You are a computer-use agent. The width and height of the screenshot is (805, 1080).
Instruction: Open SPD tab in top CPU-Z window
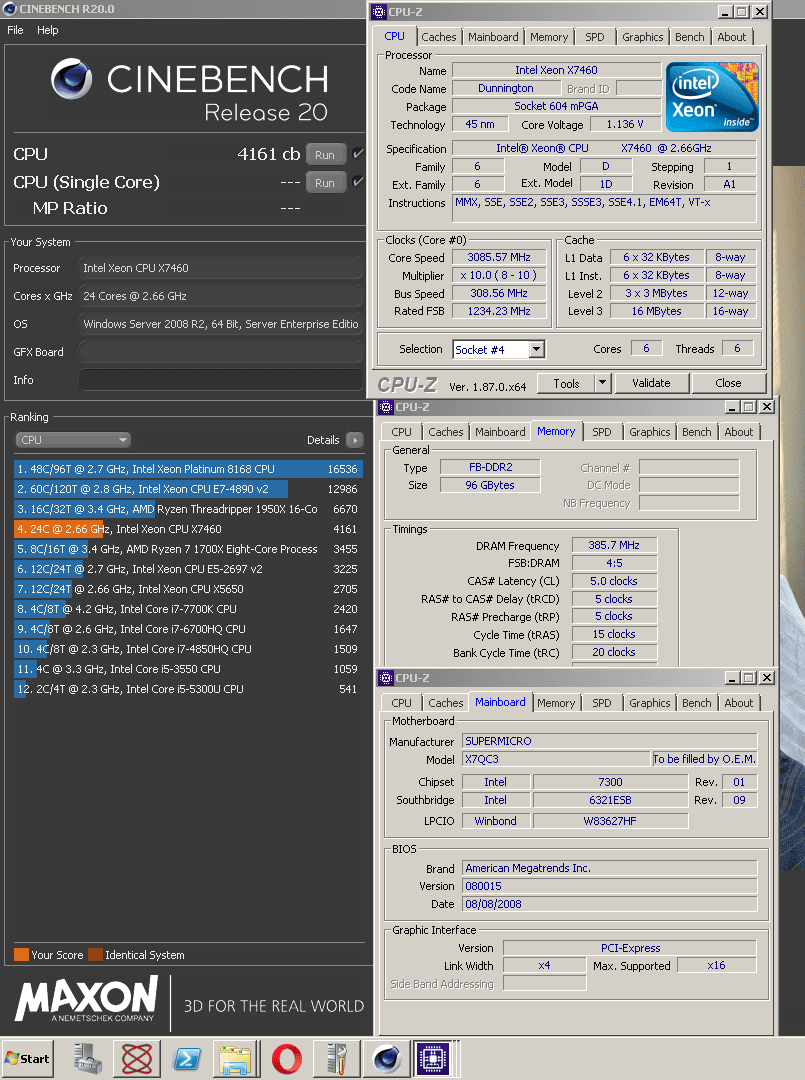[595, 37]
